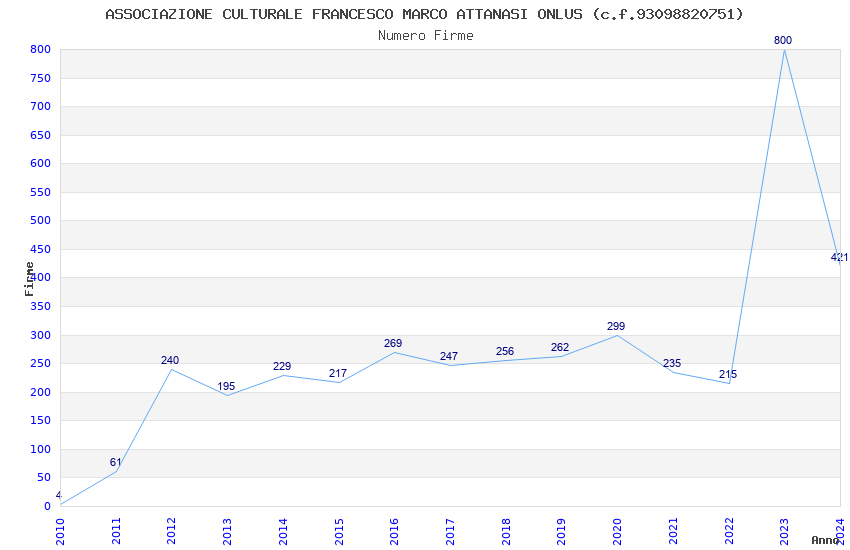Click the 550 y-axis tick label

click(x=41, y=192)
